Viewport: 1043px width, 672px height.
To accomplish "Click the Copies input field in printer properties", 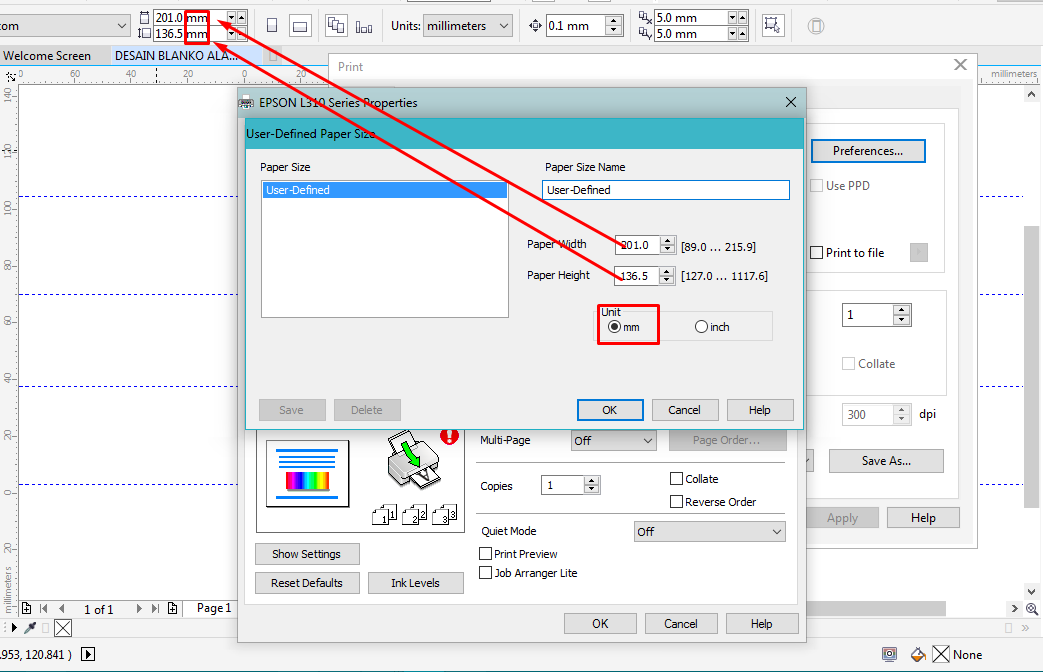I will tap(563, 485).
